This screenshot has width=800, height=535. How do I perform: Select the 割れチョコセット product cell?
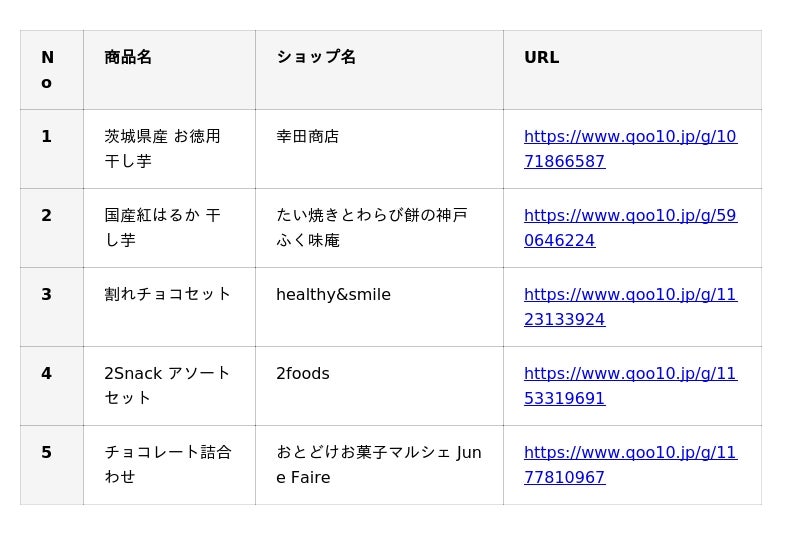[168, 295]
